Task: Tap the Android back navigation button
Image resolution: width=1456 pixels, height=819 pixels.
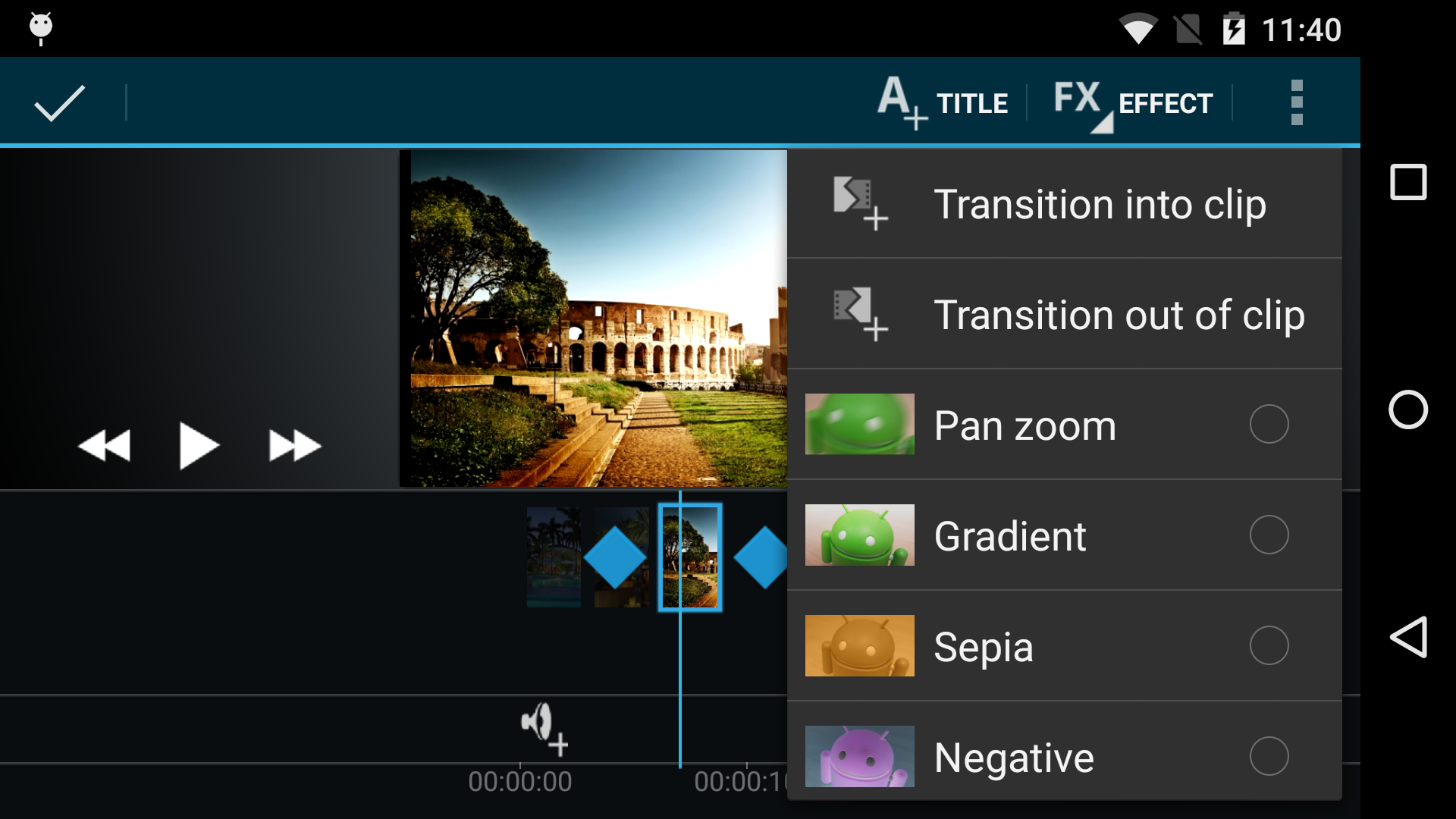Action: (x=1408, y=637)
